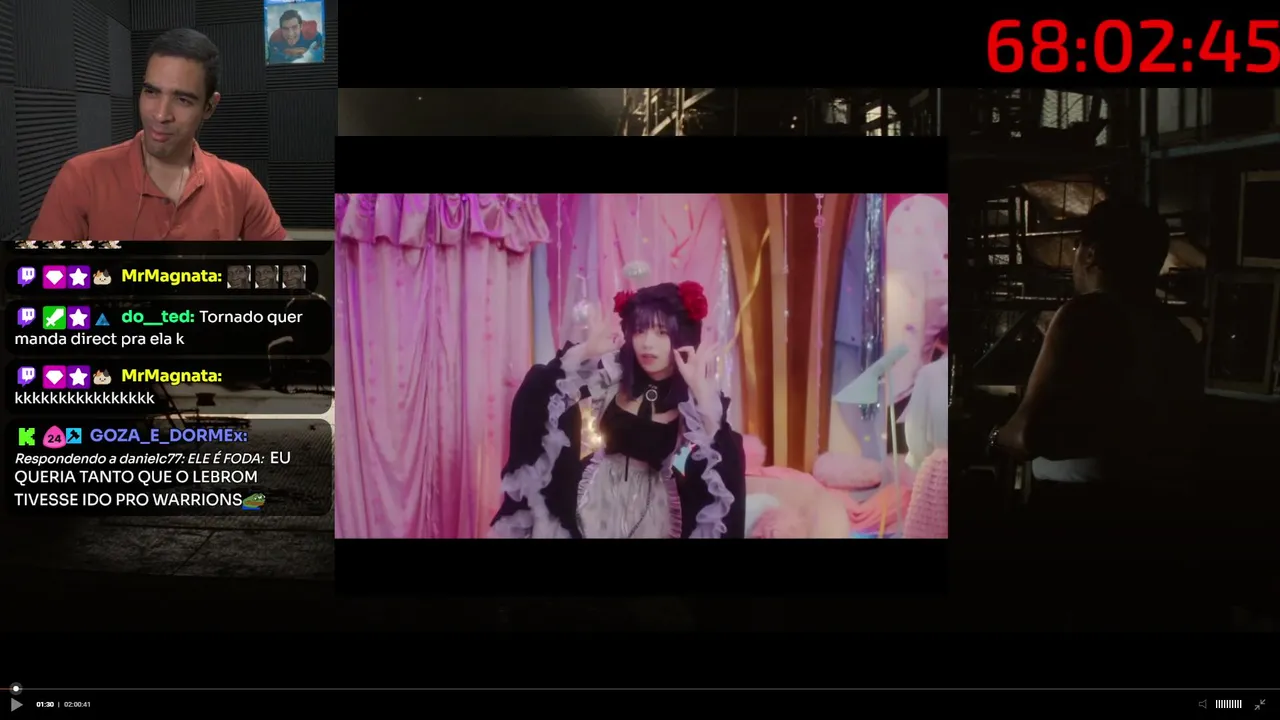This screenshot has width=1280, height=720.
Task: Exit fullscreen using the shrink-arrows icon
Action: [x=1260, y=704]
